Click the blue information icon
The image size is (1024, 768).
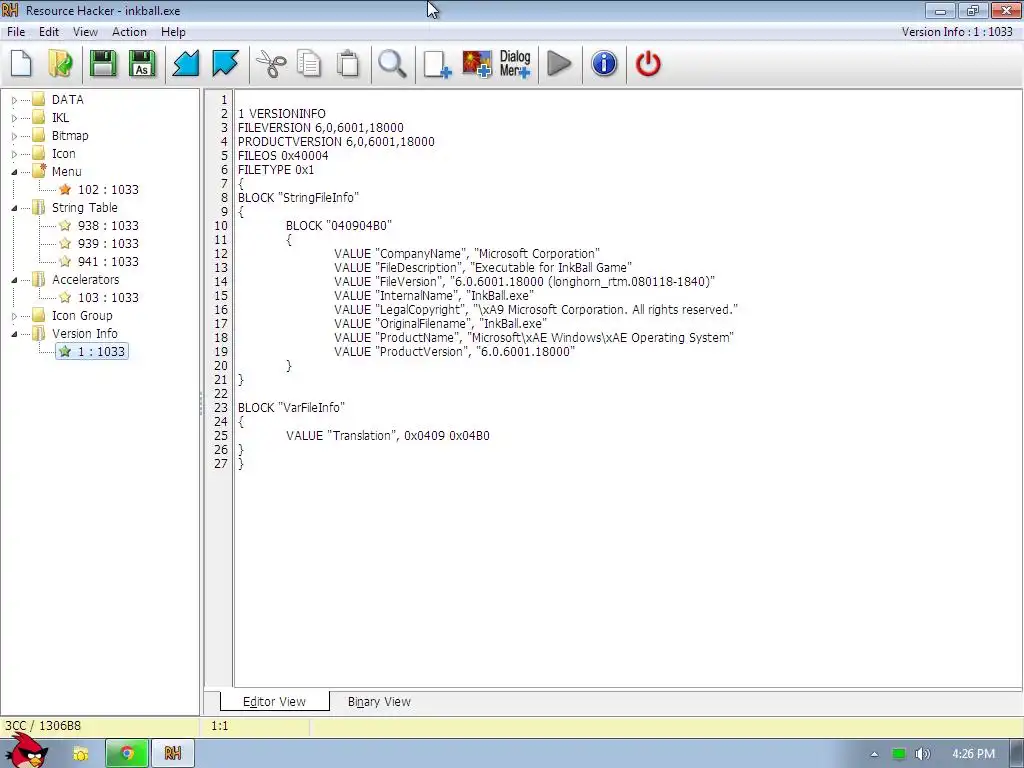pos(604,64)
